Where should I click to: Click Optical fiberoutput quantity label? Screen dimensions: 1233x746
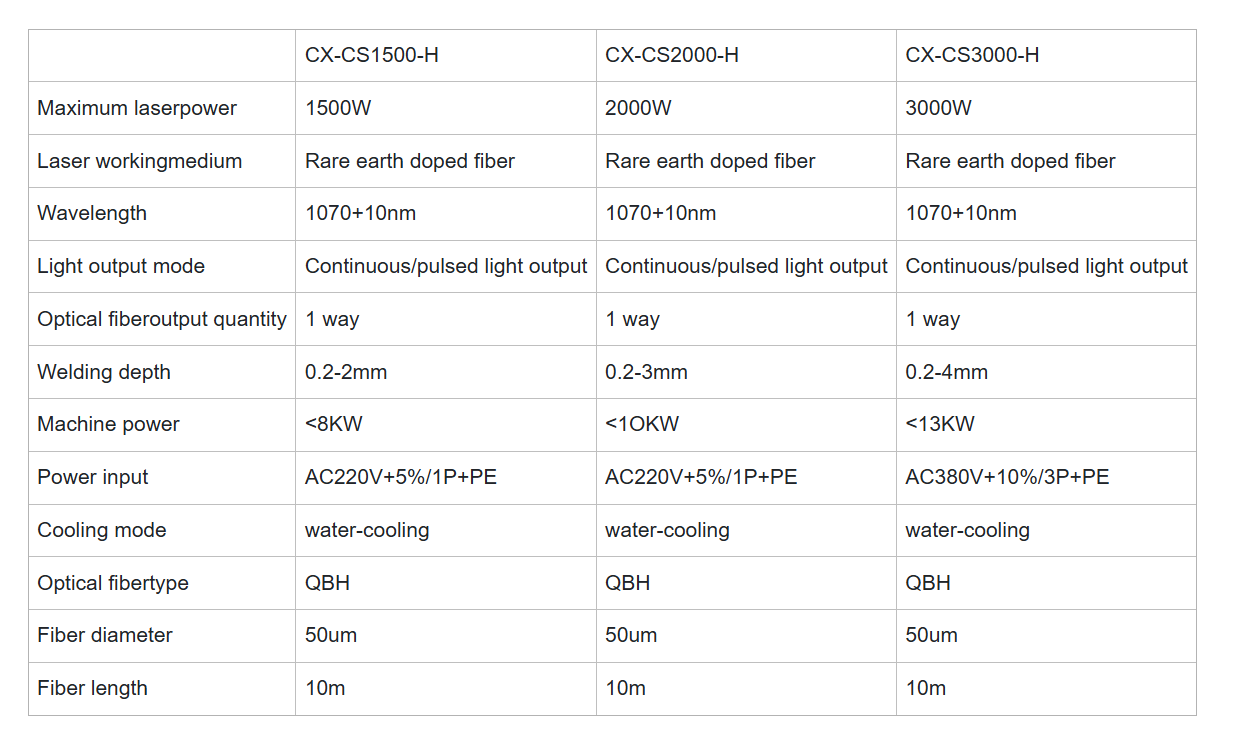(x=162, y=319)
